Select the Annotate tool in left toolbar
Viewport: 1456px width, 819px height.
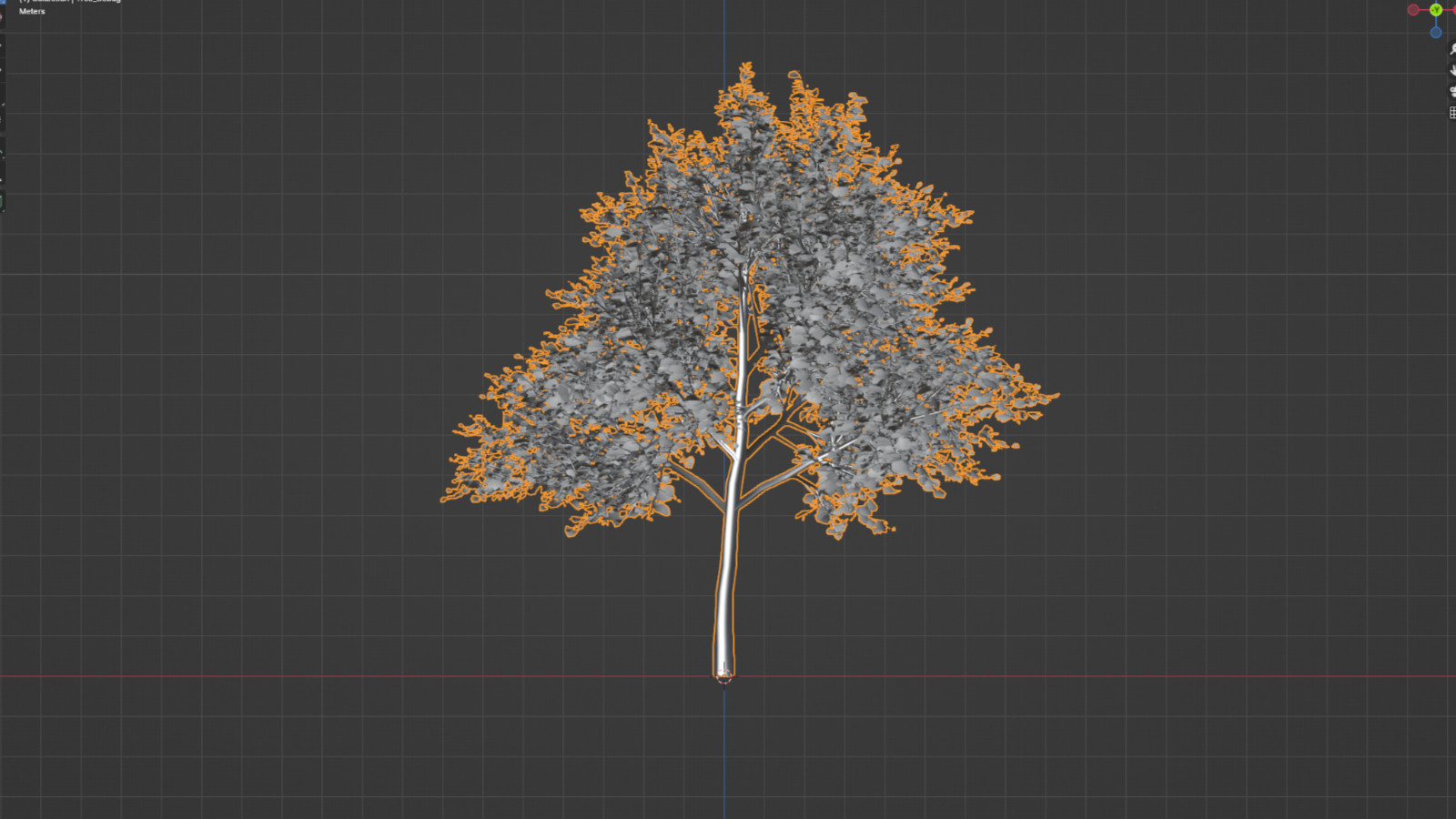point(2,151)
